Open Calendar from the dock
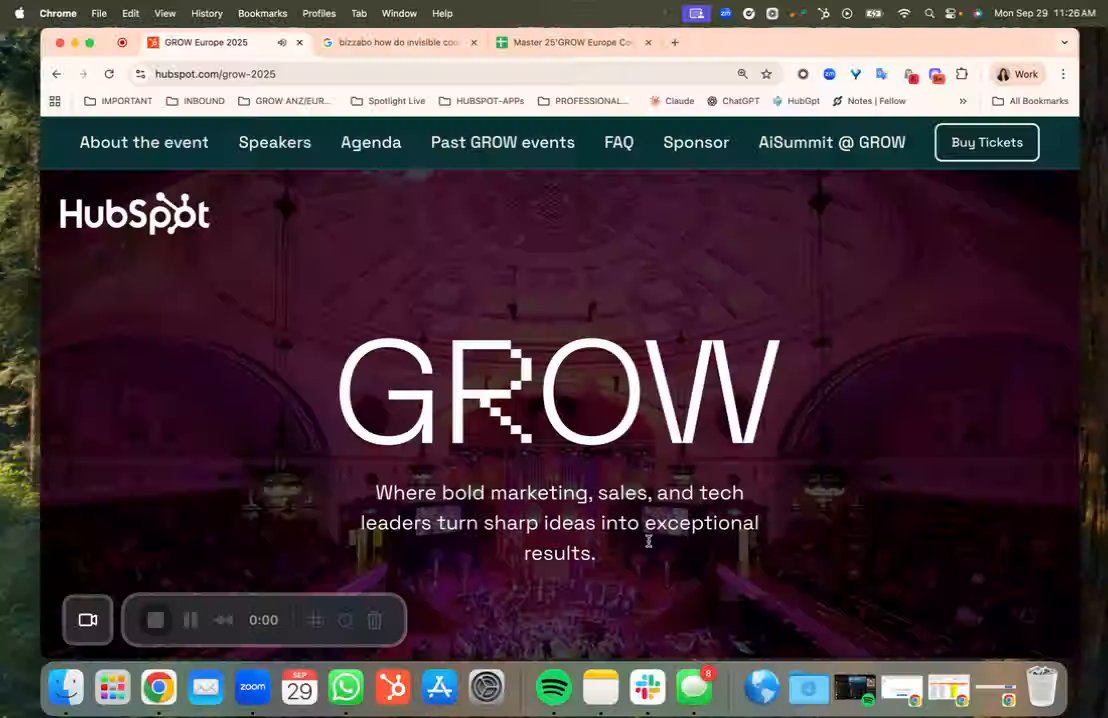Screen dimensions: 1108x718 click(300, 687)
